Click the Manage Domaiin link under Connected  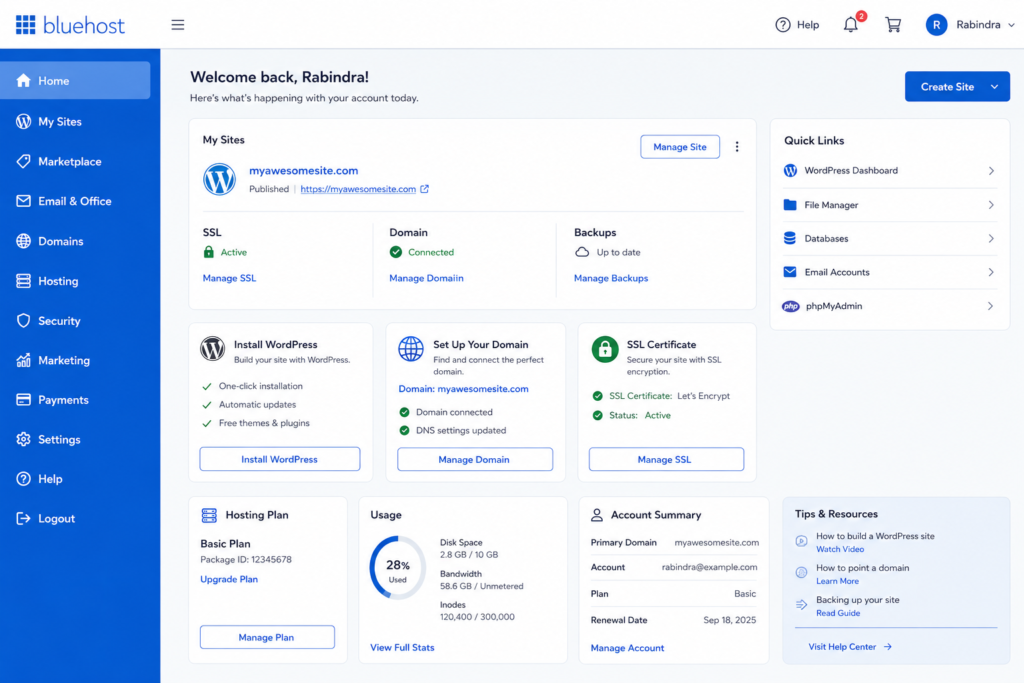click(426, 278)
